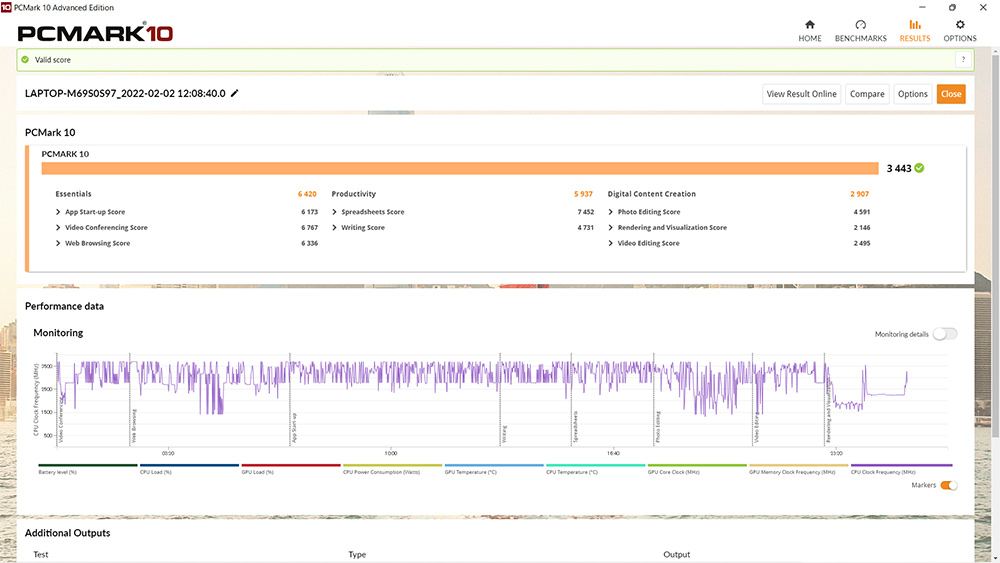Open the Options gear icon
This screenshot has height=563, width=1000.
click(x=960, y=25)
